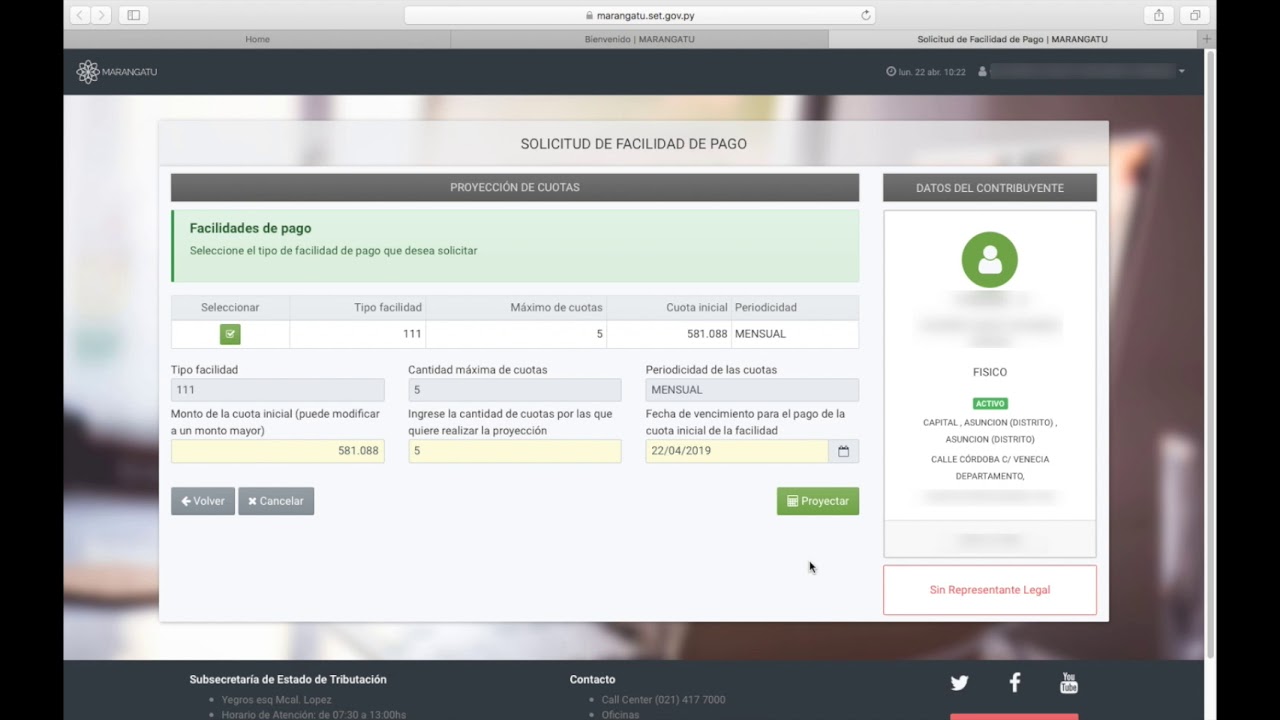This screenshot has width=1280, height=720.
Task: Click the green taxpayer avatar icon
Action: 989,260
